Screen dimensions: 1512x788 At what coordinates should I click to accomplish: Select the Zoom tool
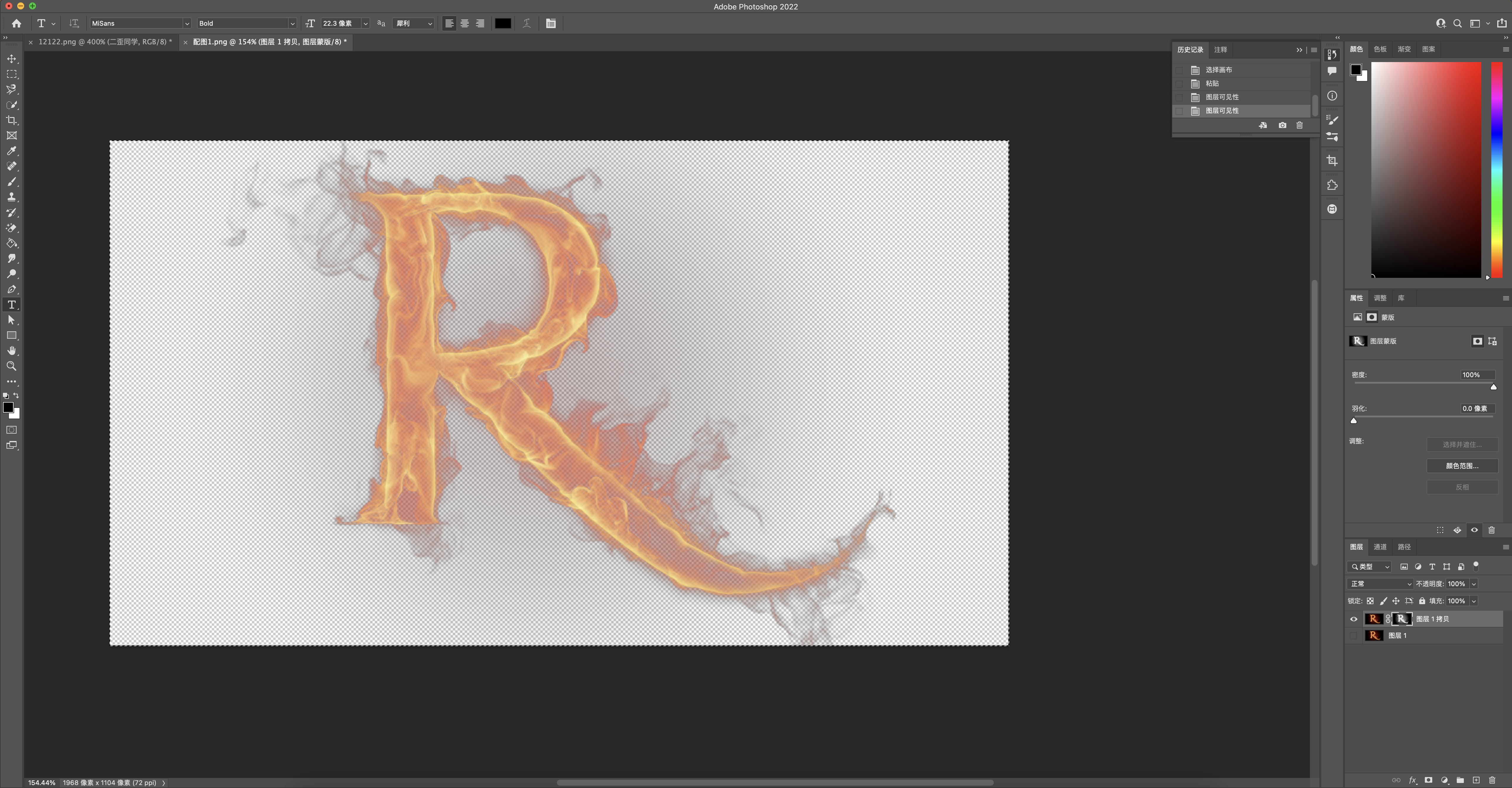click(12, 366)
